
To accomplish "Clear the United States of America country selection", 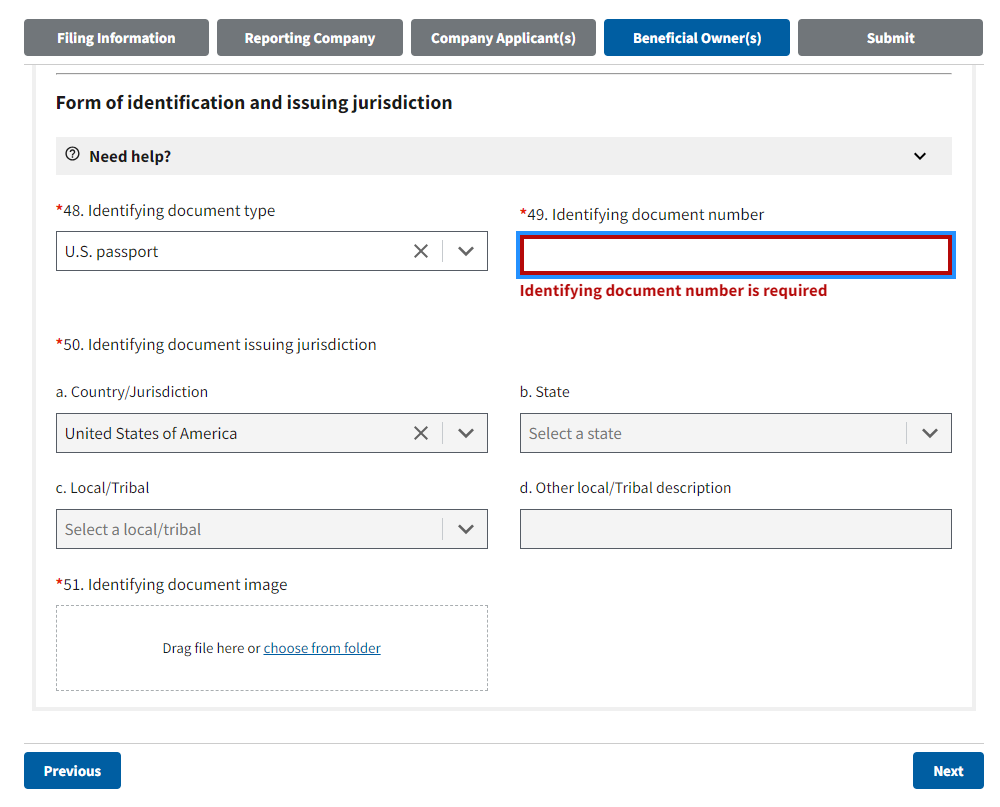I will click(x=421, y=433).
